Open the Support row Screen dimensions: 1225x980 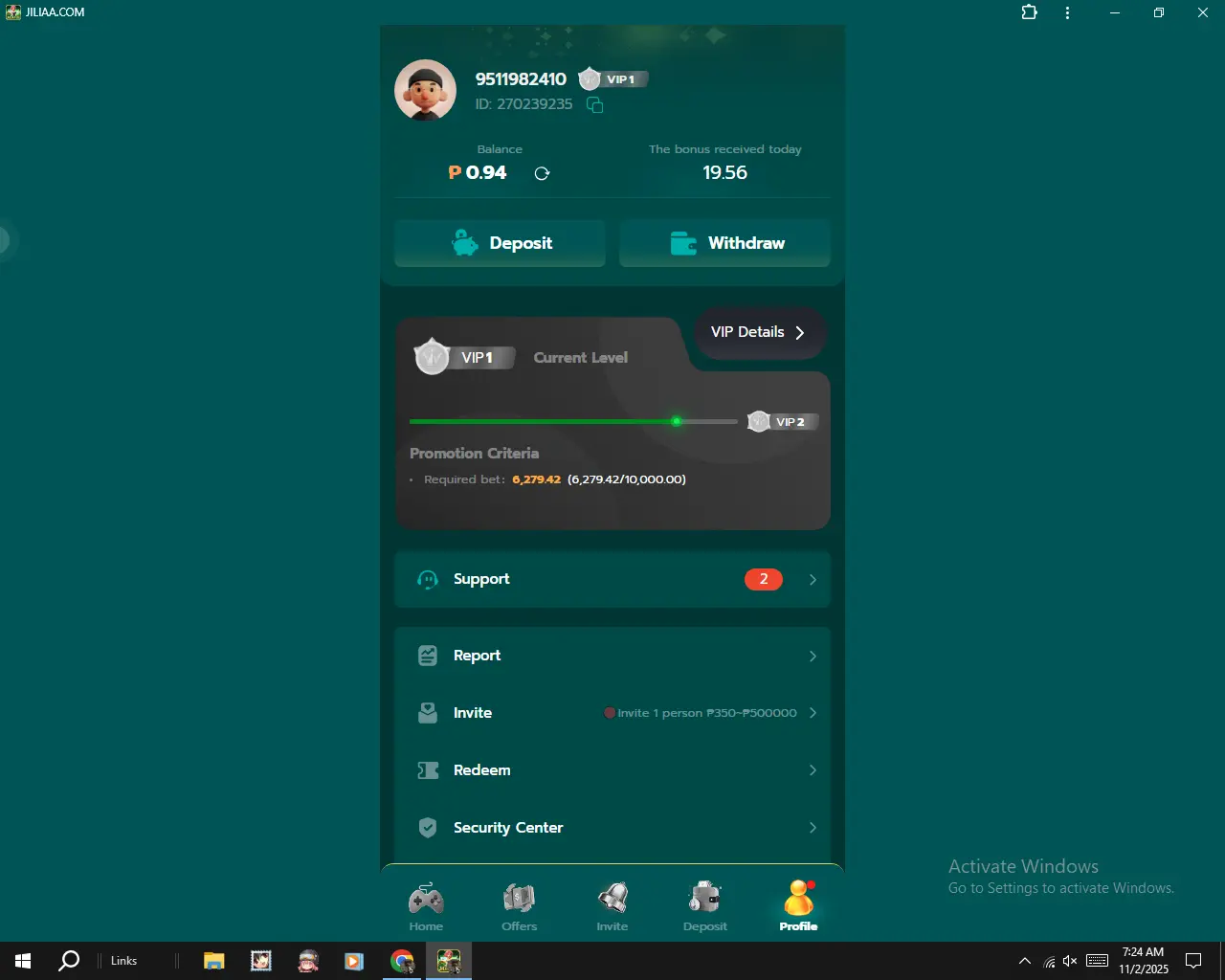pos(612,579)
